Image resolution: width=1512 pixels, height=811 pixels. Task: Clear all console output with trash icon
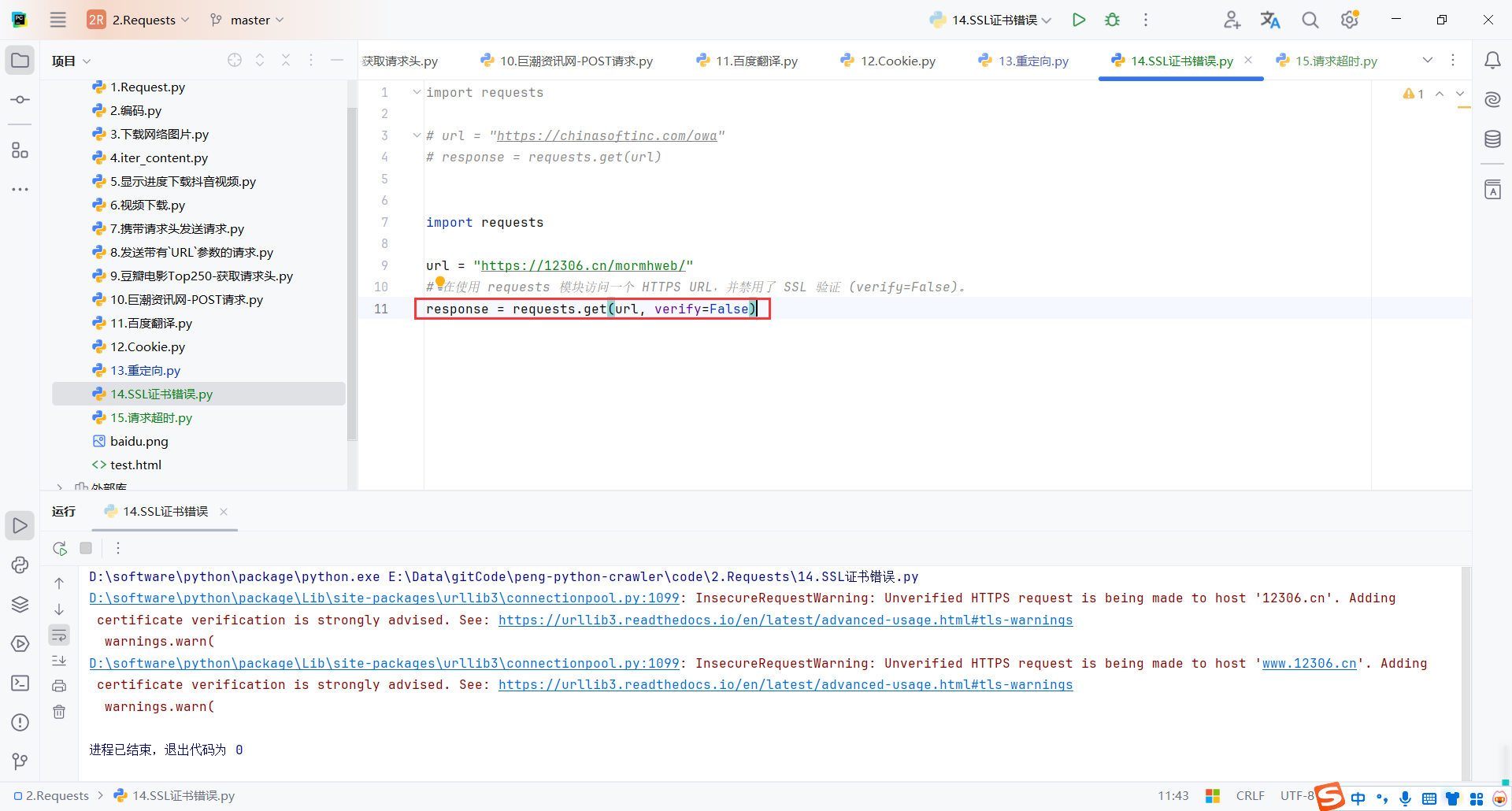(x=59, y=713)
